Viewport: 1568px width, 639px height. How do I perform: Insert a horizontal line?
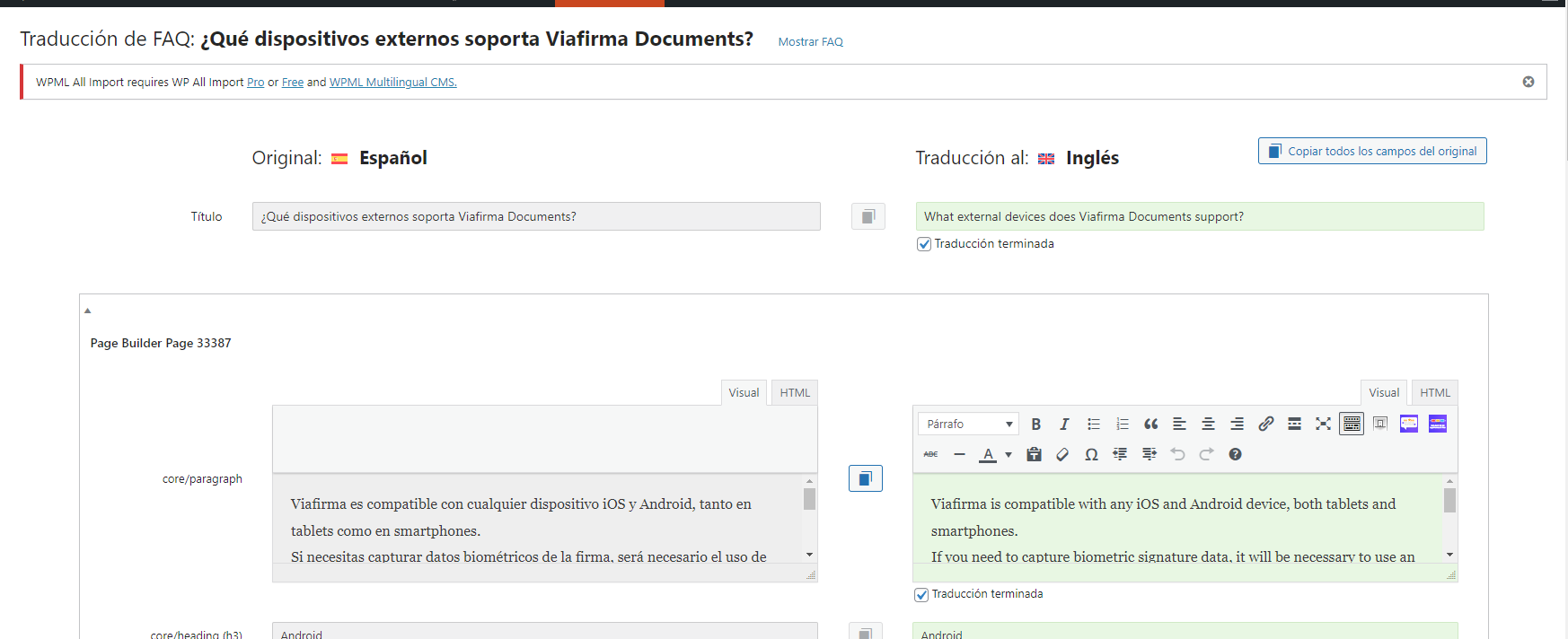(x=959, y=455)
